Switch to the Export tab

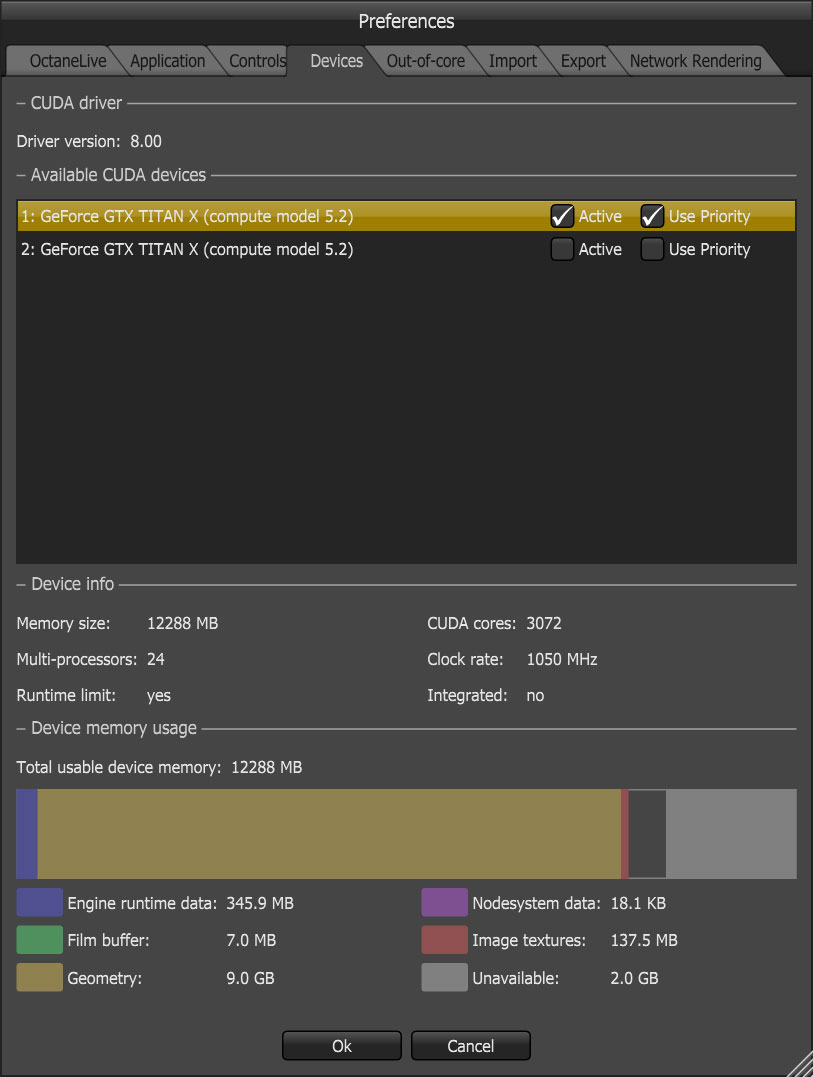pyautogui.click(x=583, y=61)
